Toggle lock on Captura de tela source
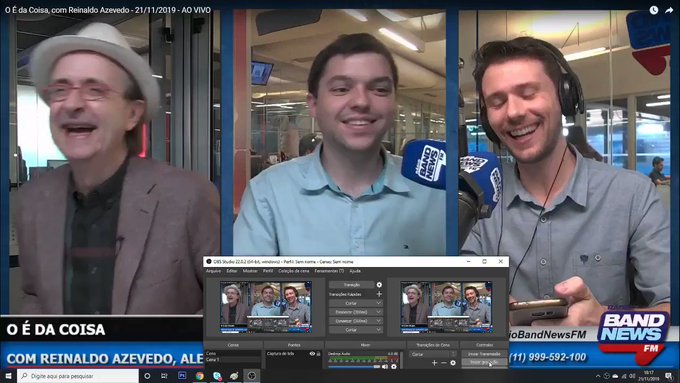 click(x=318, y=354)
